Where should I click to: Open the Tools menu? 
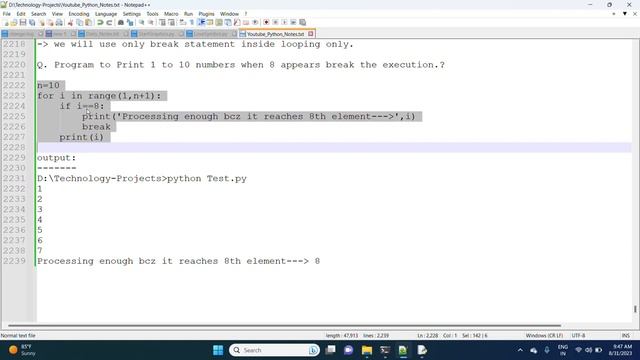[x=152, y=14]
